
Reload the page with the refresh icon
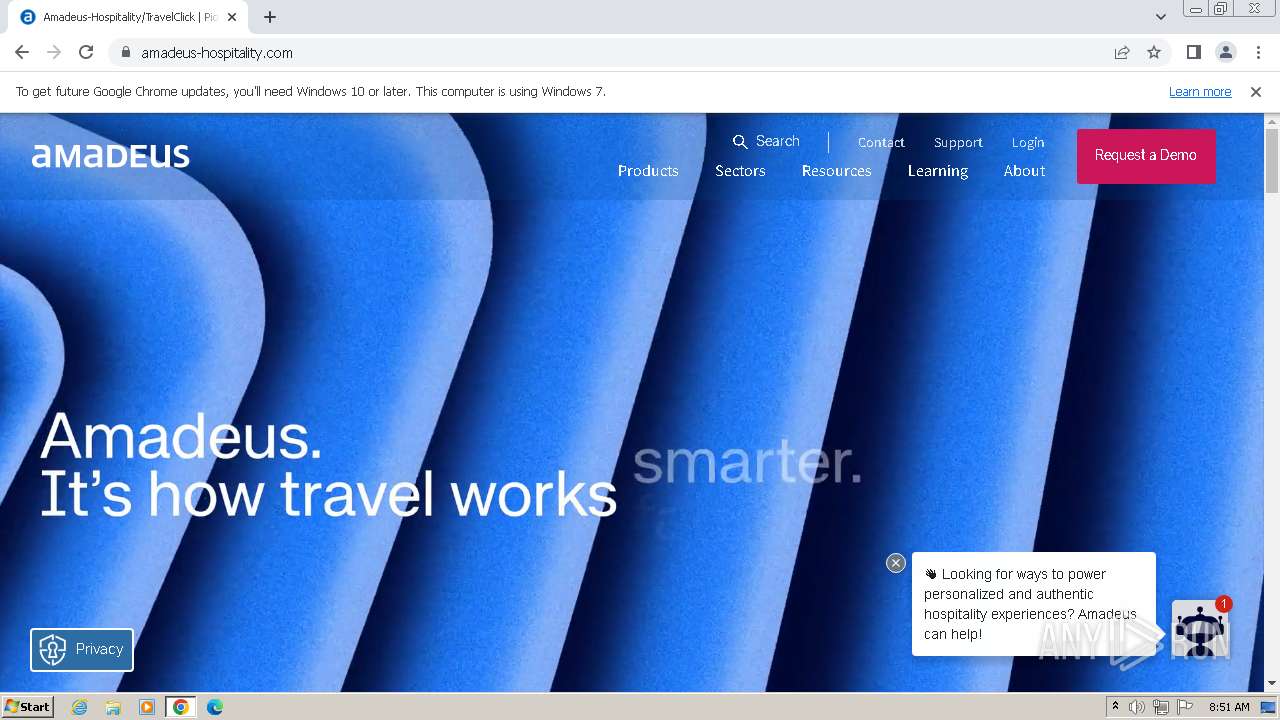click(x=86, y=52)
